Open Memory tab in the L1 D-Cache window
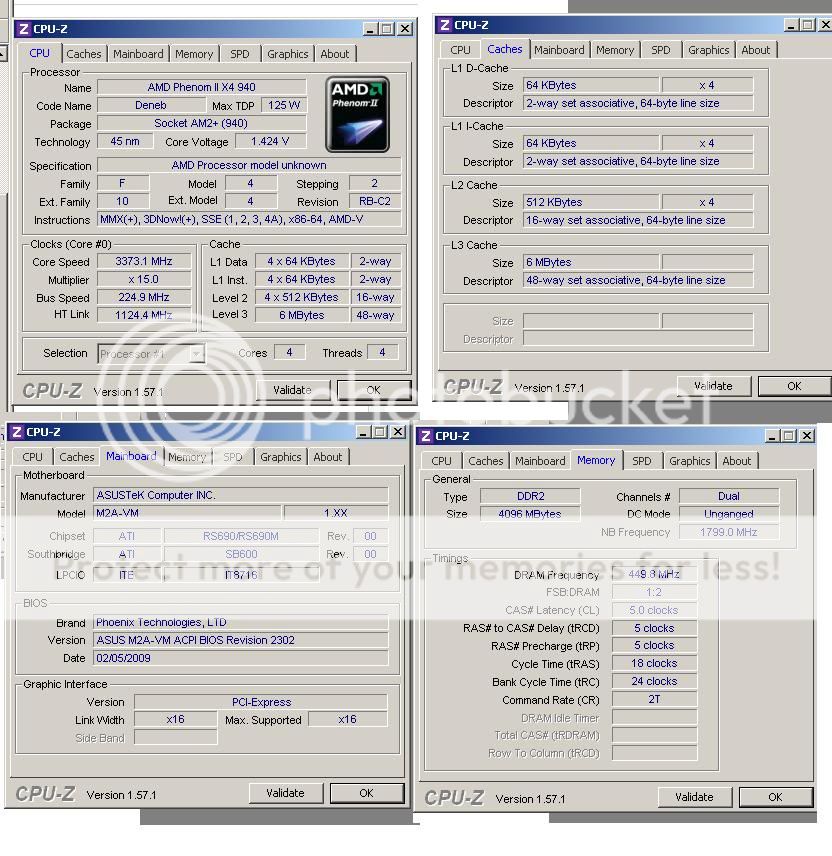Viewport: 832px width, 856px height. [x=615, y=50]
